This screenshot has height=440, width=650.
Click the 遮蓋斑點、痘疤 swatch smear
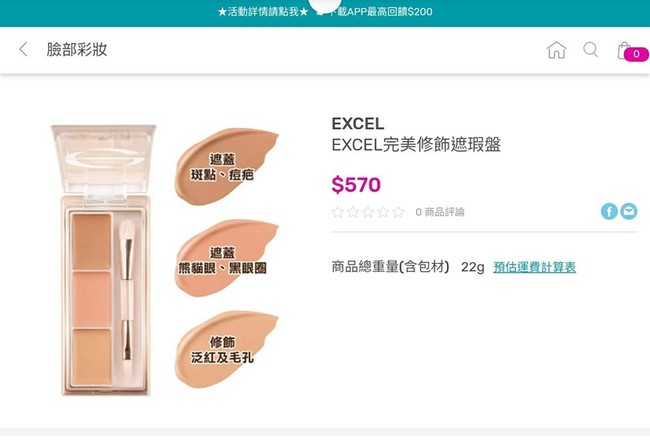point(226,167)
